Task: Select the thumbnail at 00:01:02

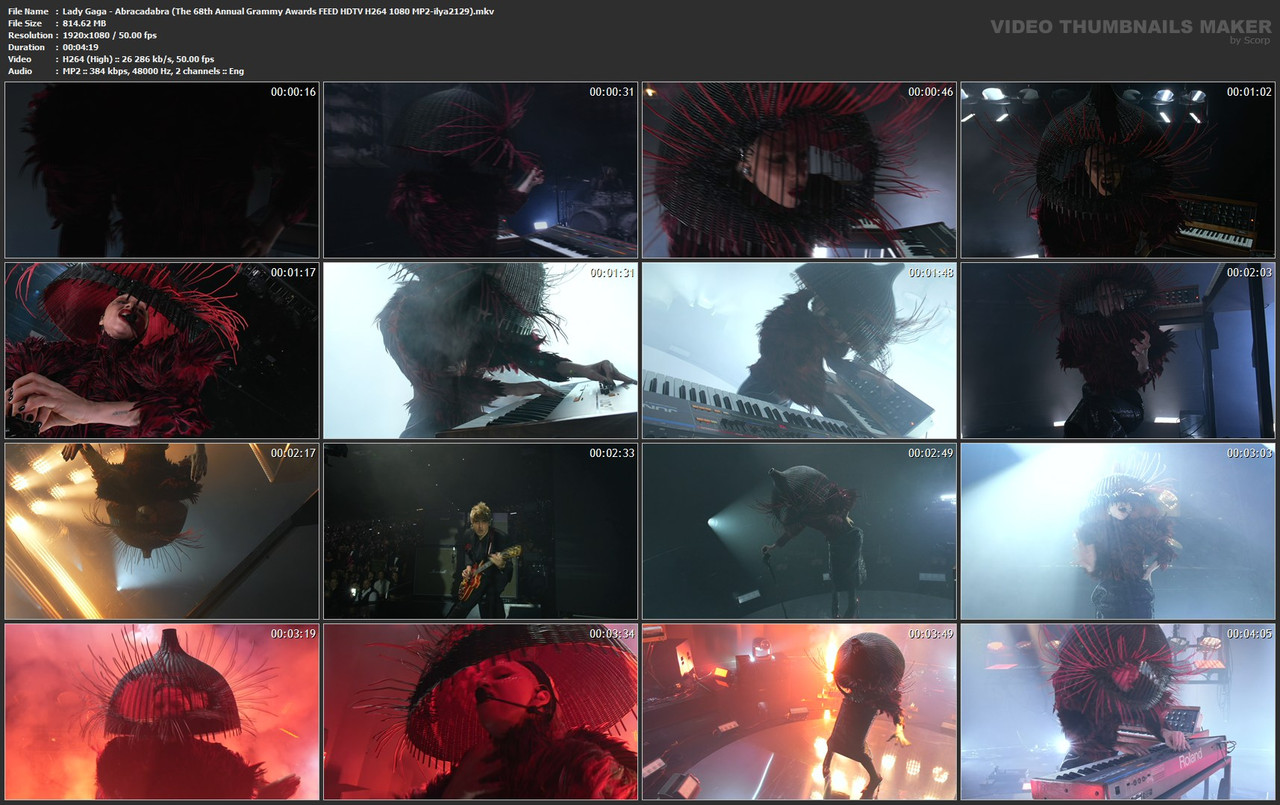Action: pyautogui.click(x=1118, y=170)
